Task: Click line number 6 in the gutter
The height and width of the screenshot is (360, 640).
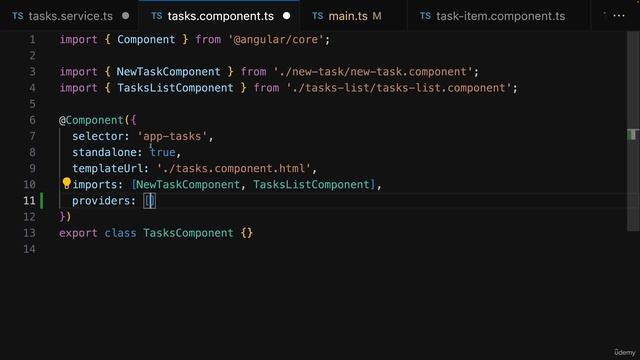Action: [32, 120]
